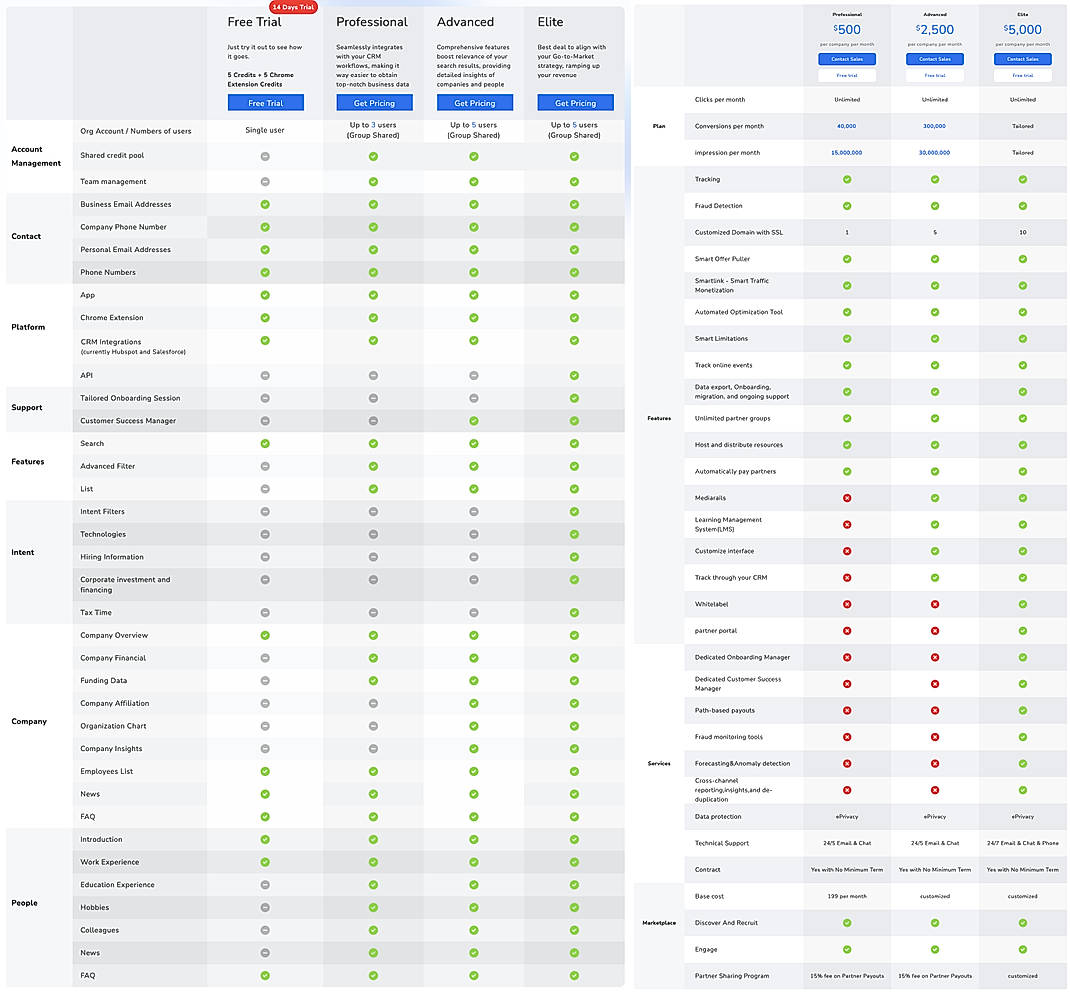Click the 14 Days Trial red badge
The height and width of the screenshot is (993, 1070).
293,7
